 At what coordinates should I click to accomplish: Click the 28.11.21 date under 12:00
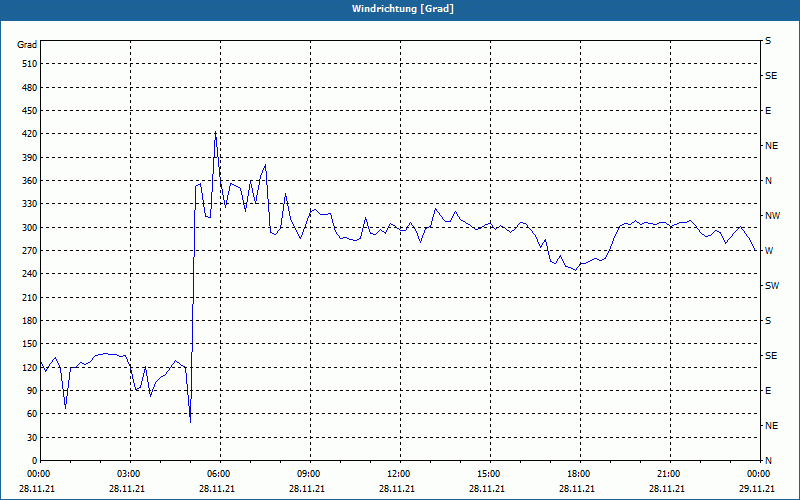pos(396,488)
